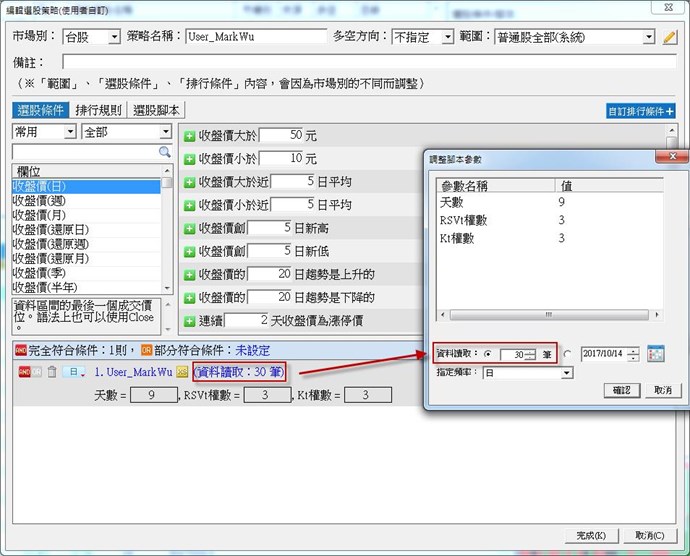
Task: Click the 完成(K) button
Action: tap(592, 535)
